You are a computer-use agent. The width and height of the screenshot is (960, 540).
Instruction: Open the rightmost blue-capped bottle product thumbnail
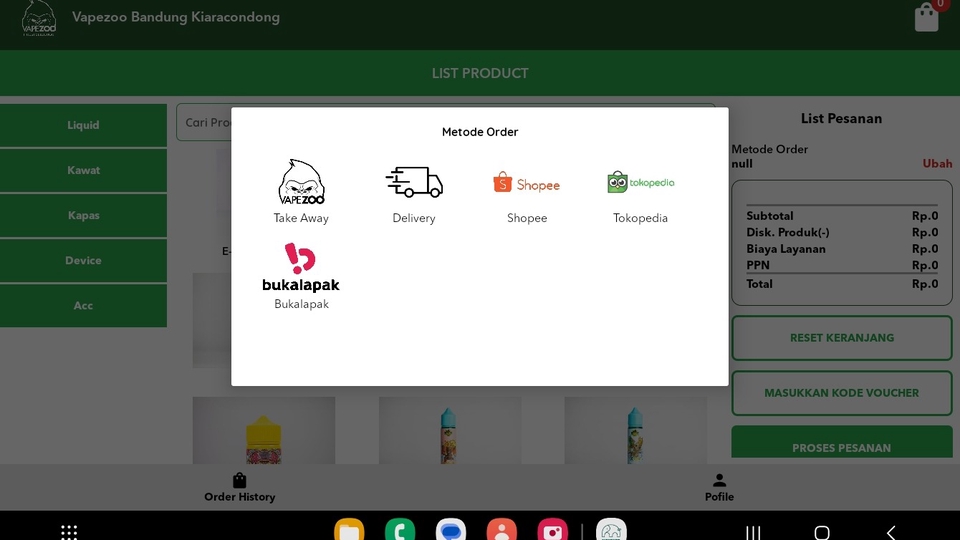click(x=636, y=430)
